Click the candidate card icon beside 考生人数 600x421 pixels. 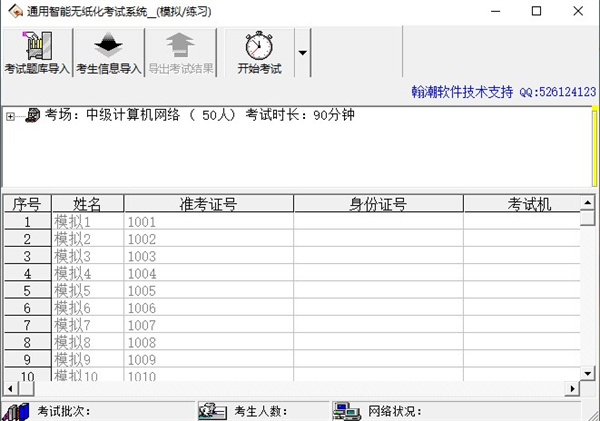pos(213,411)
